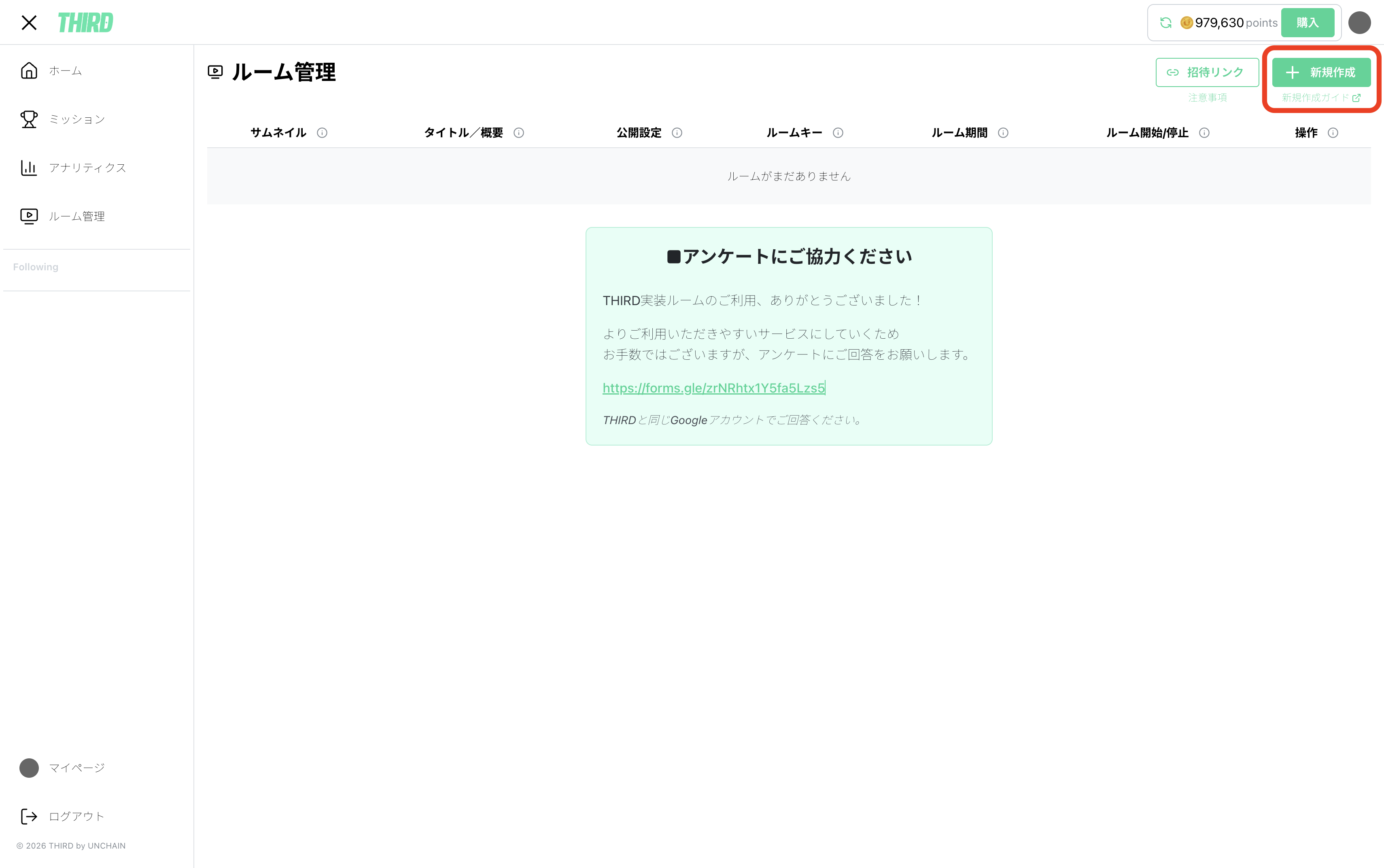Close the sidebar with X icon
Image resolution: width=1384 pixels, height=868 pixels.
[29, 22]
